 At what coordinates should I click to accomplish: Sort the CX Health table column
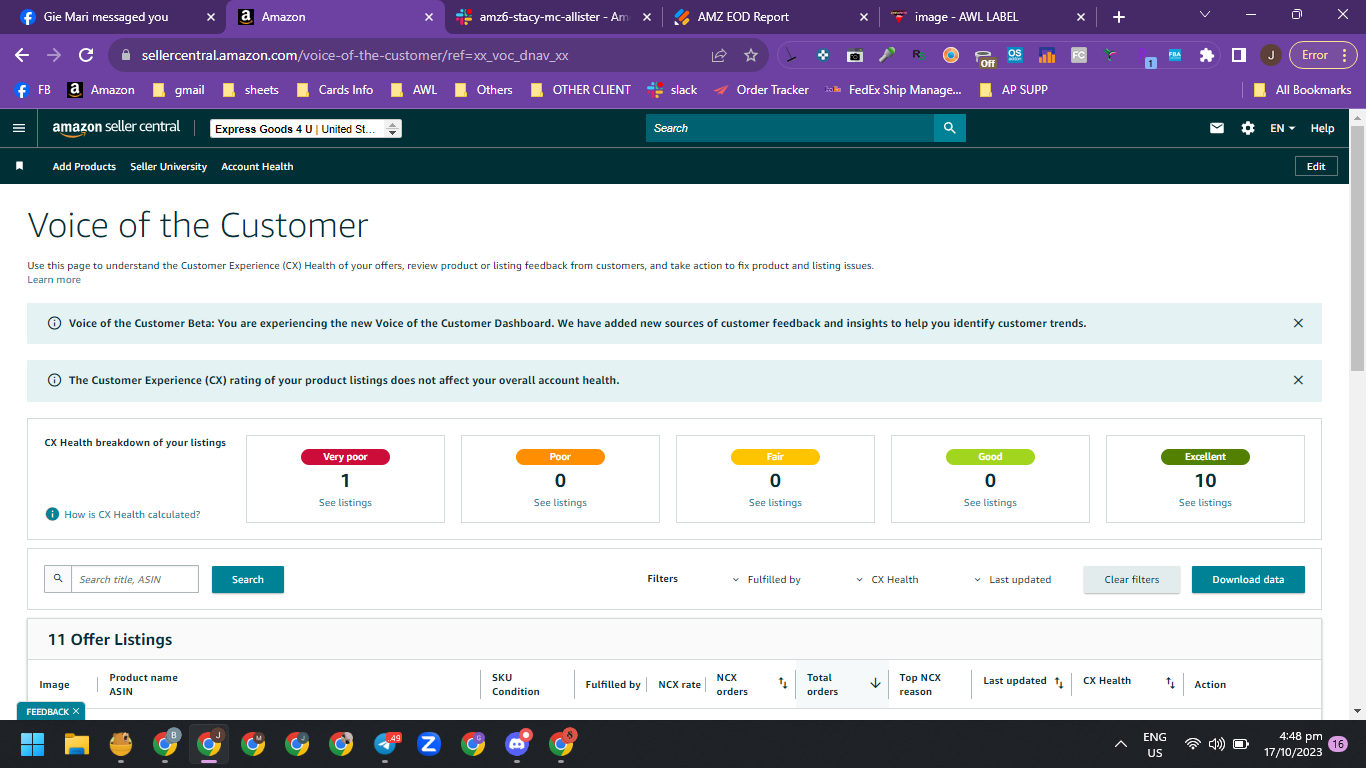click(1170, 683)
